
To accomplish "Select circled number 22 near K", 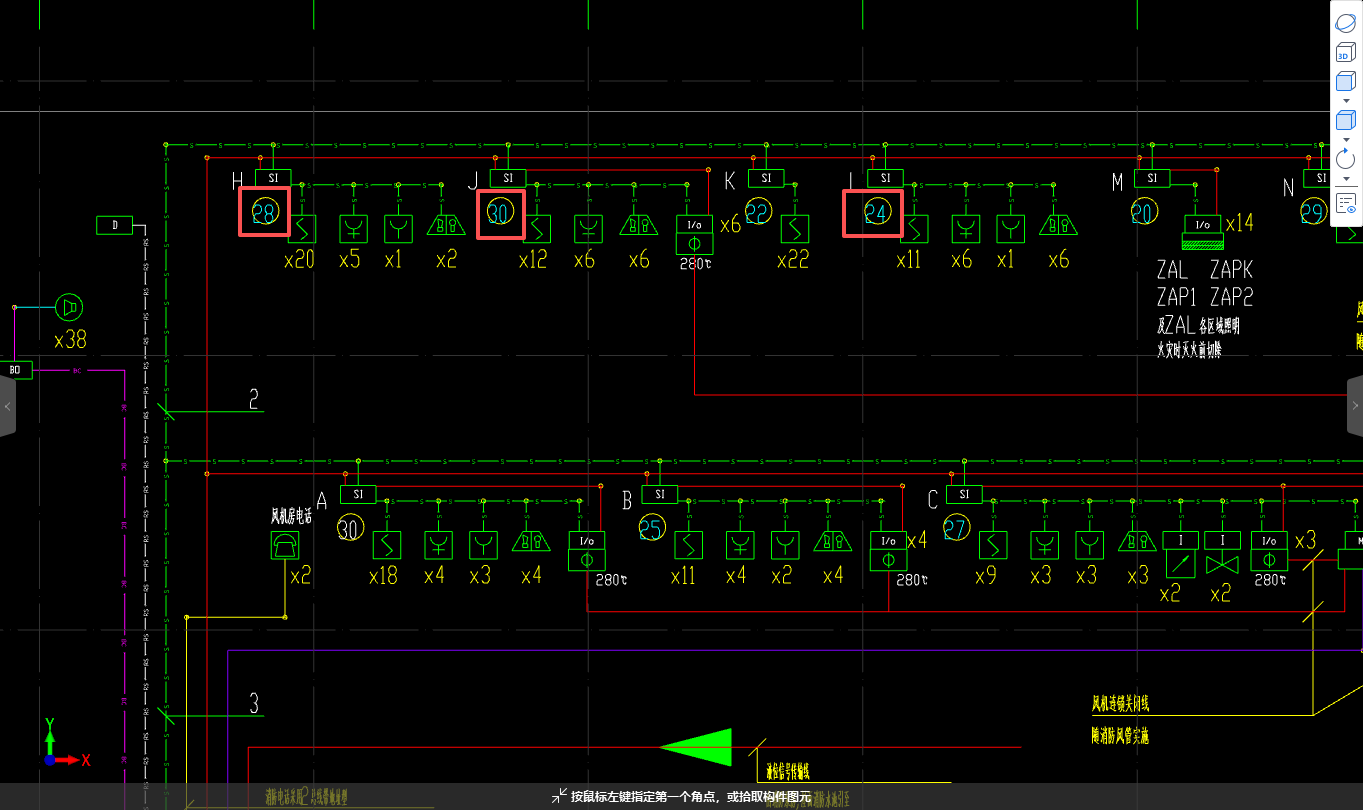I will [758, 212].
